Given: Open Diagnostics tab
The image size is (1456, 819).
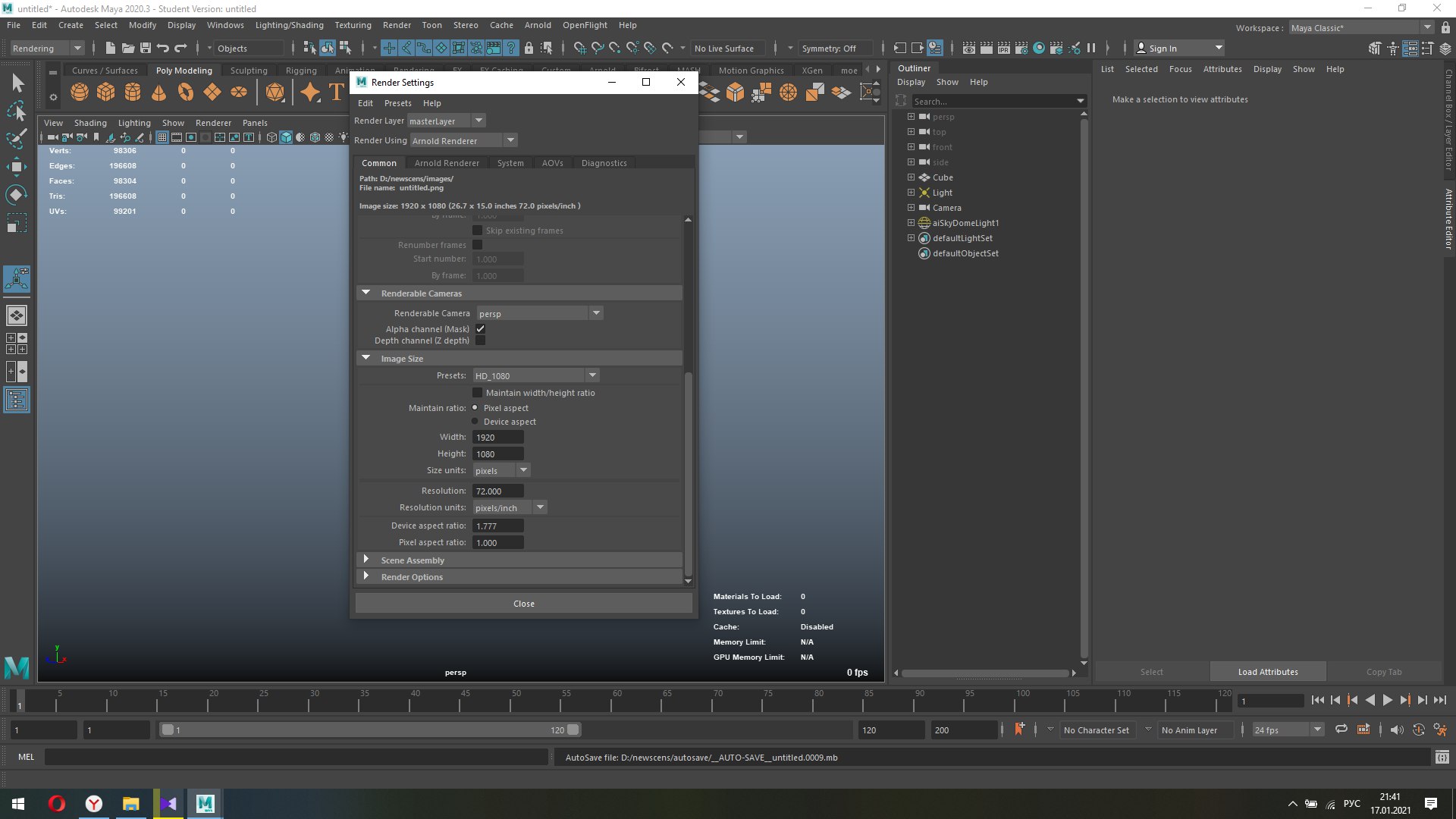Looking at the screenshot, I should click(604, 163).
